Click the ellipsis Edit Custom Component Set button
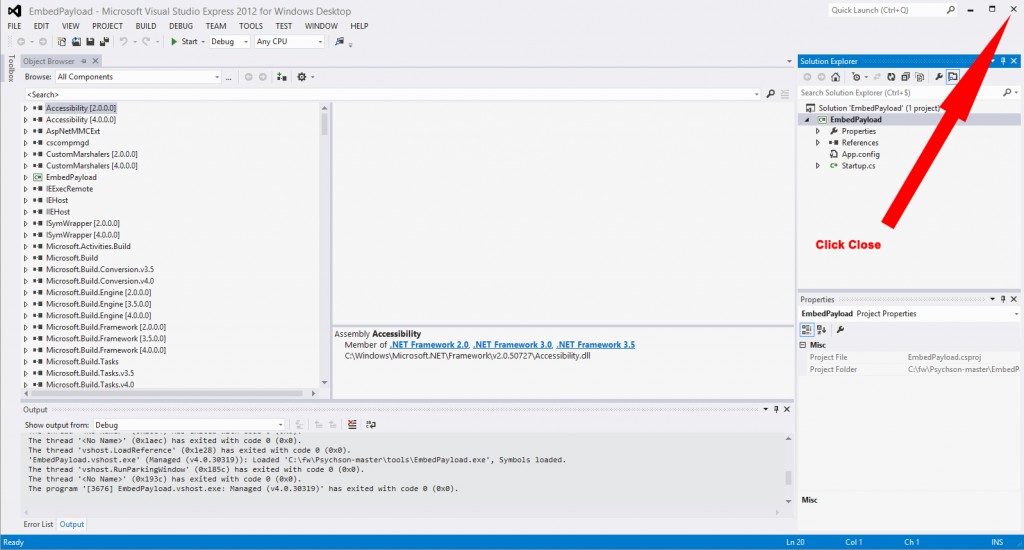The height and width of the screenshot is (550, 1024). pyautogui.click(x=229, y=77)
